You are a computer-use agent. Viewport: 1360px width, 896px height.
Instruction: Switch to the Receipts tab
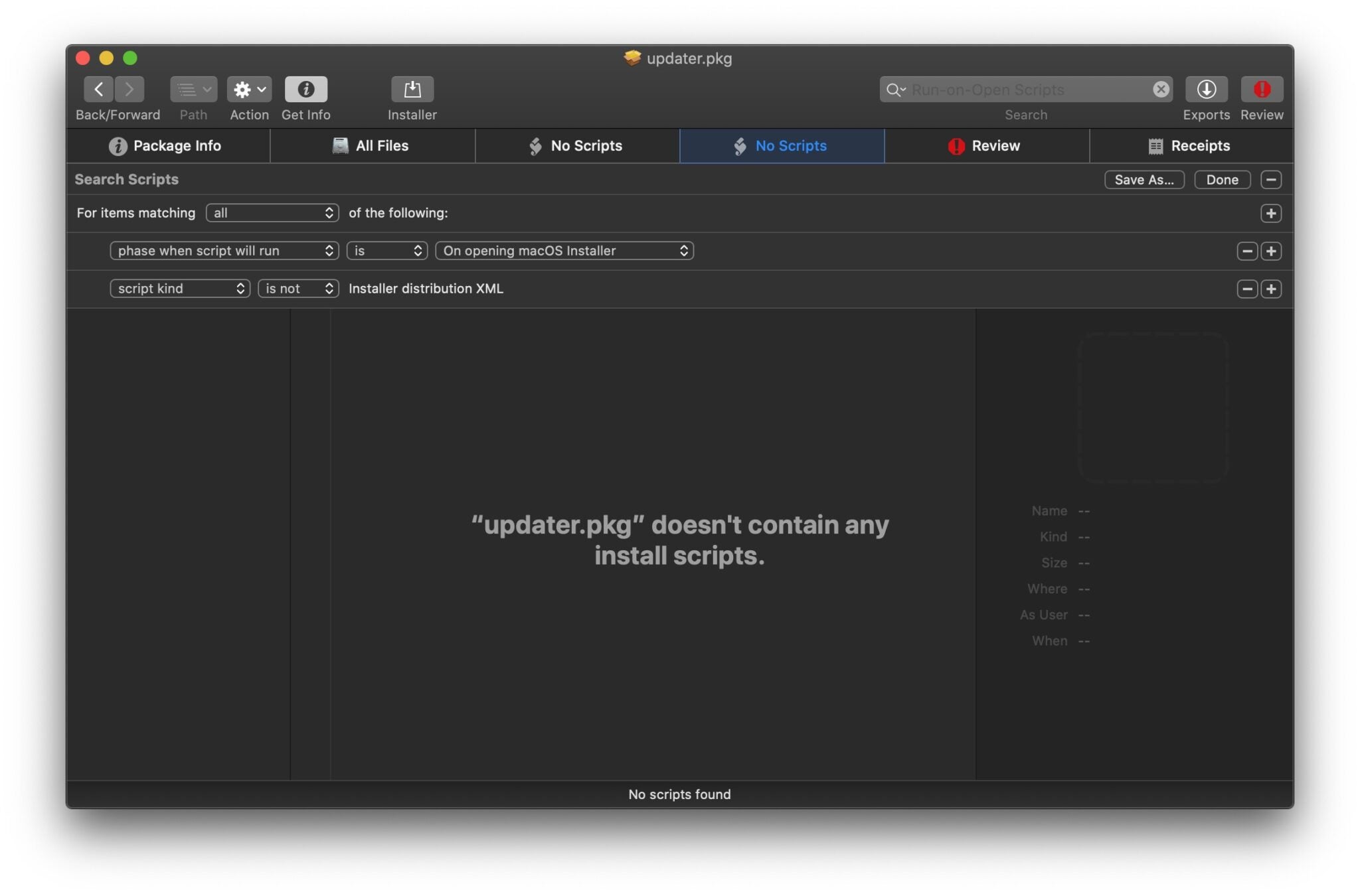(1189, 146)
